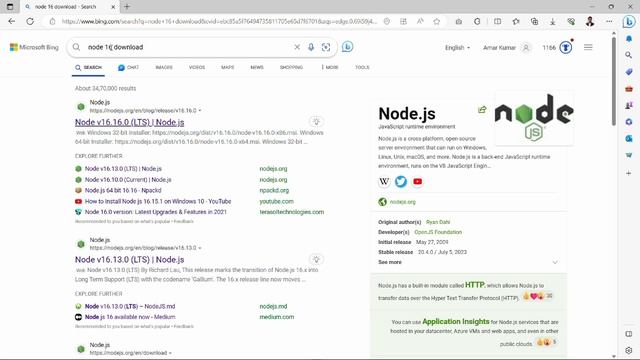Open sidebar settings gear icon

[x=629, y=350]
